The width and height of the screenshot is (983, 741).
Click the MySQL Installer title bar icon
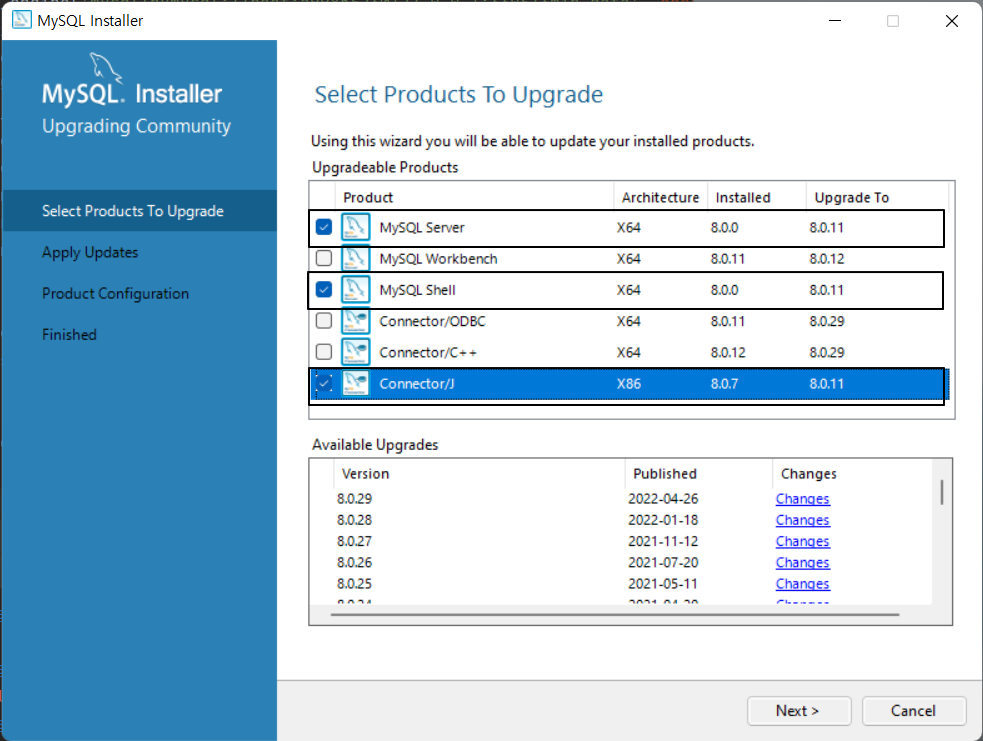22,20
